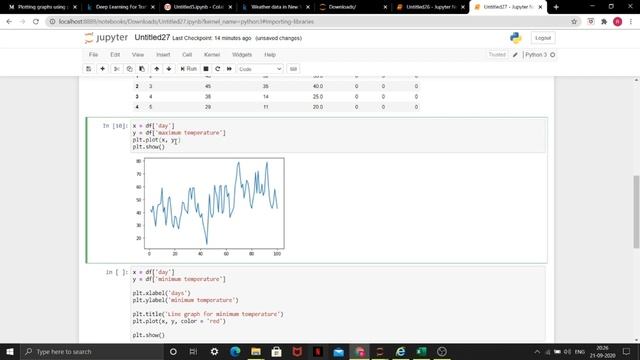This screenshot has height=360, width=640.
Task: Switch to the Plotting graphs browser tab
Action: [x=42, y=7]
